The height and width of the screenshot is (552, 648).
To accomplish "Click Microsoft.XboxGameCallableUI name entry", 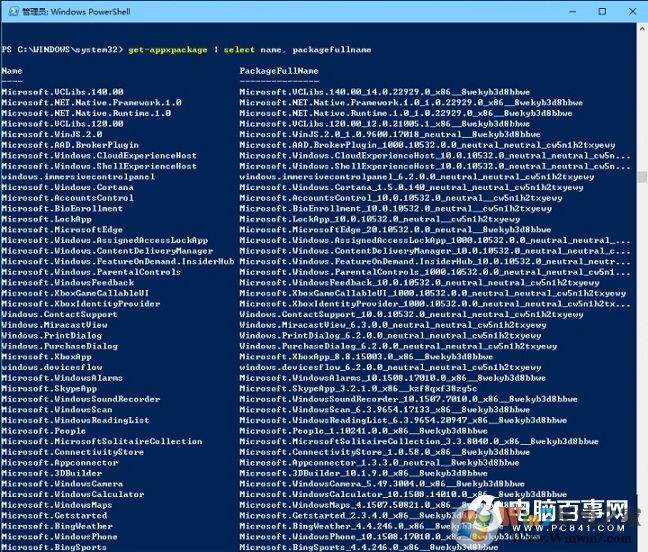I will pyautogui.click(x=75, y=293).
